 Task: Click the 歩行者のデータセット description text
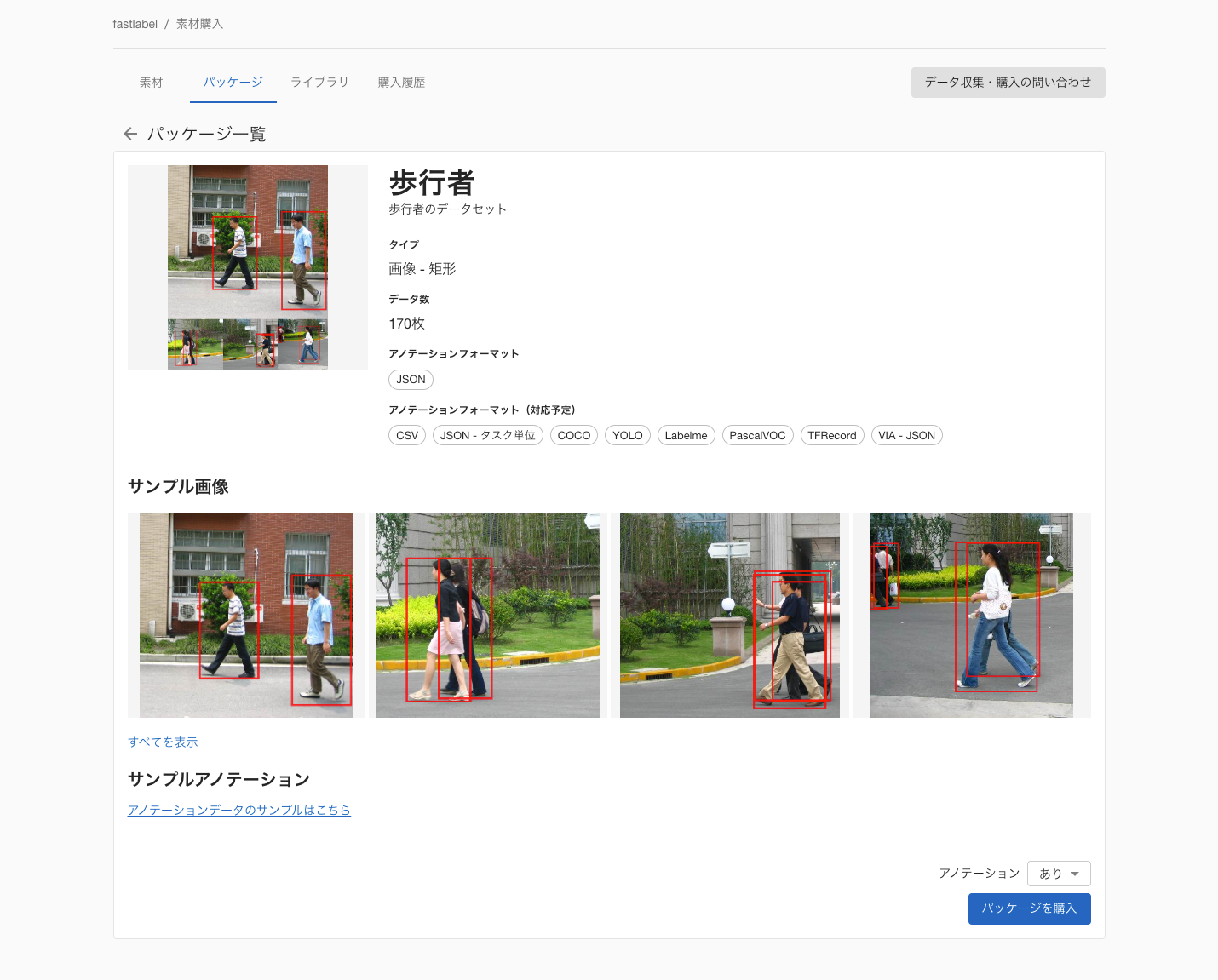point(448,209)
